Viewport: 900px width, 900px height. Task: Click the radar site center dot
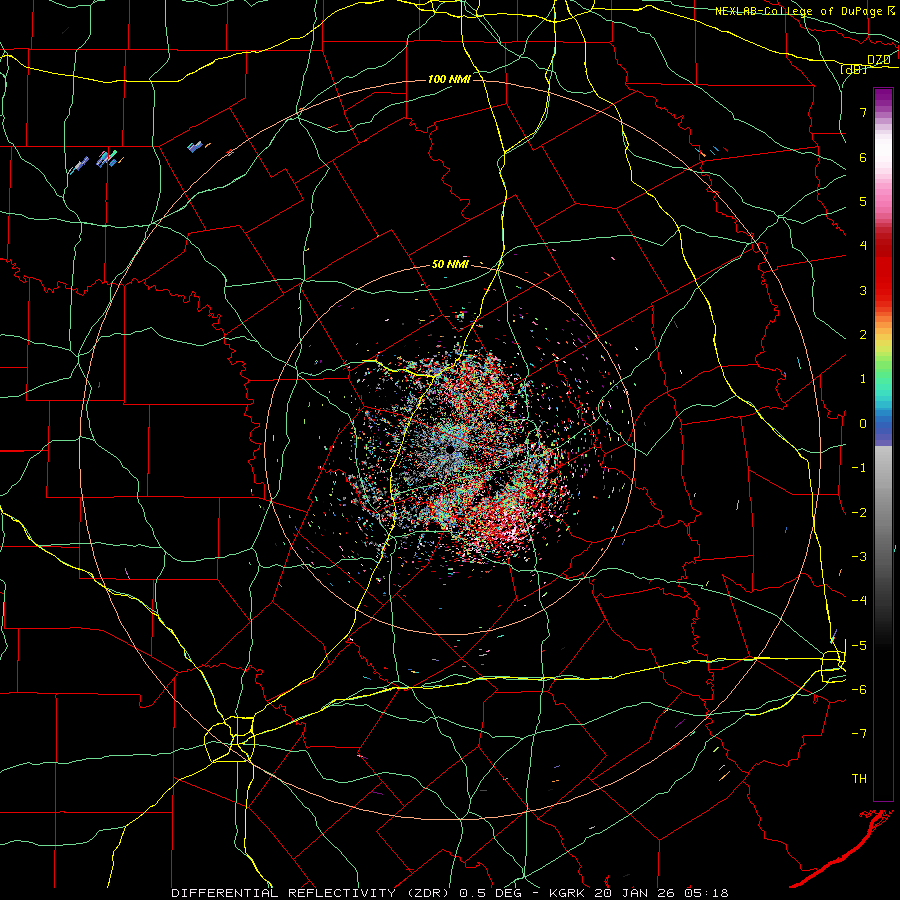(450, 450)
